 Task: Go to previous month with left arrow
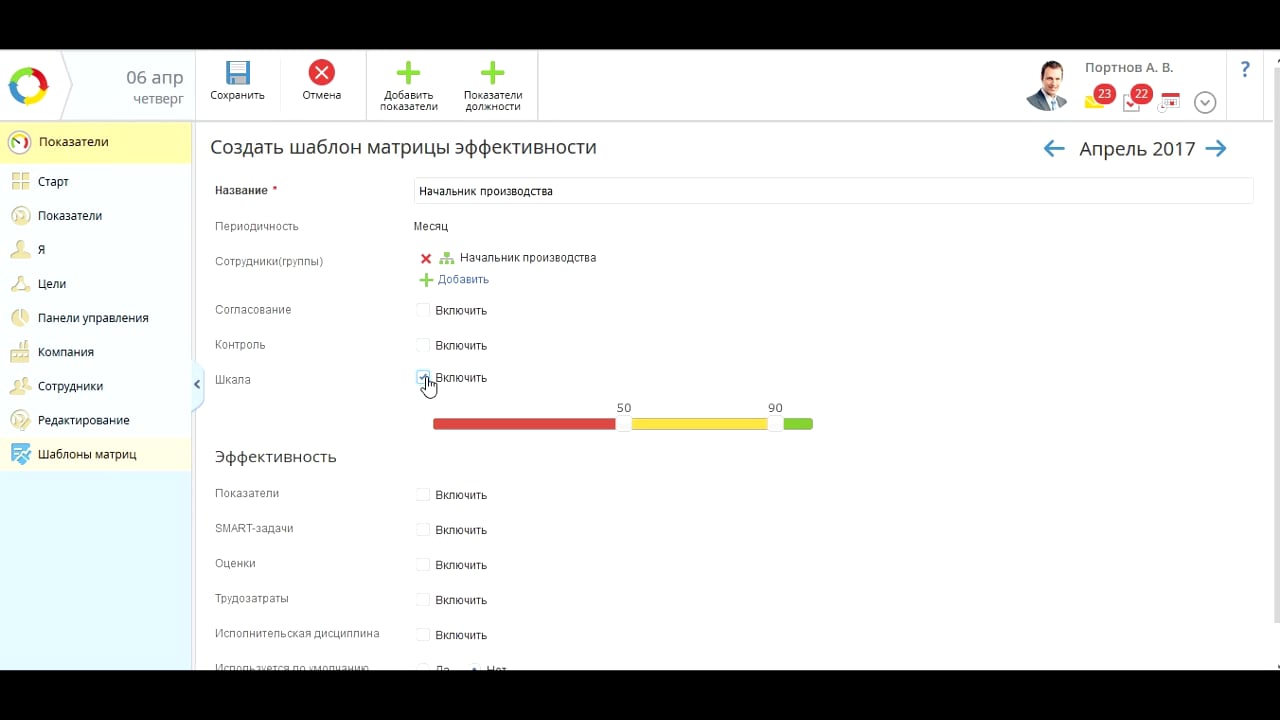[1053, 149]
